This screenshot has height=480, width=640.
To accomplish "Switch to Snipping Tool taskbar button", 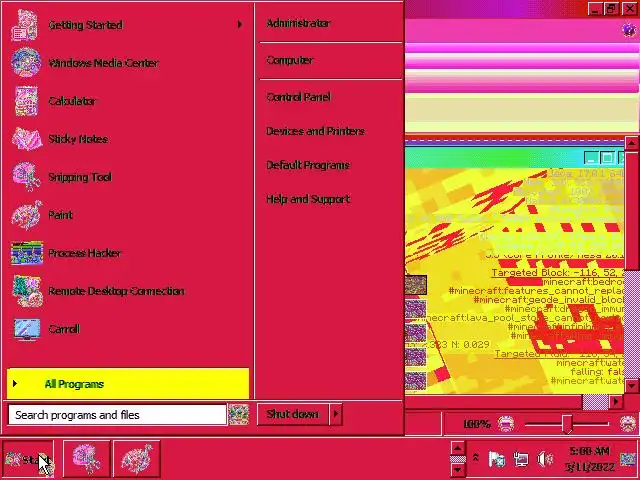I will (x=87, y=459).
